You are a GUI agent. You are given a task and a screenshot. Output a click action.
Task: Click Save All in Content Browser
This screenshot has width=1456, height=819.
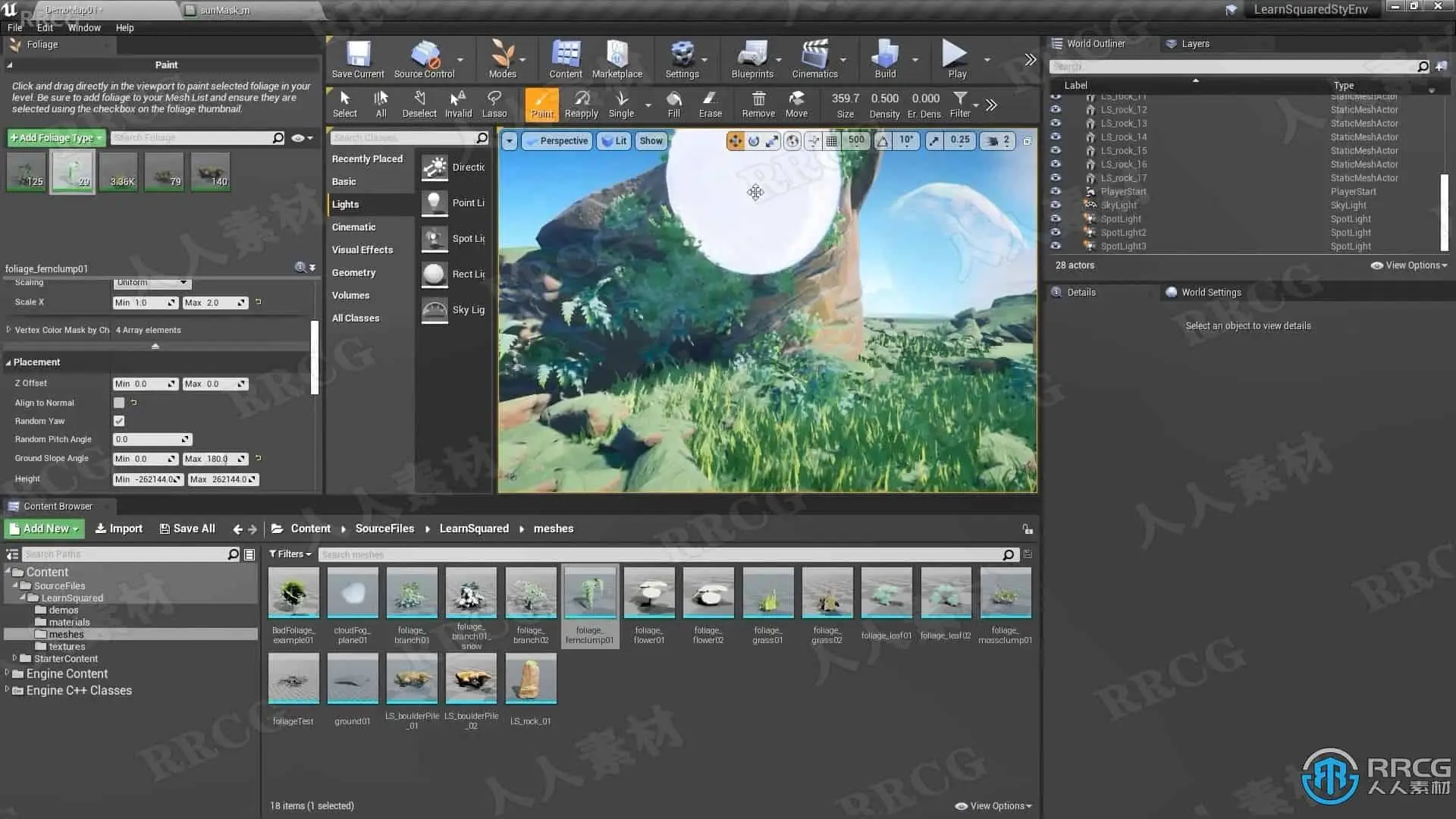coord(187,529)
